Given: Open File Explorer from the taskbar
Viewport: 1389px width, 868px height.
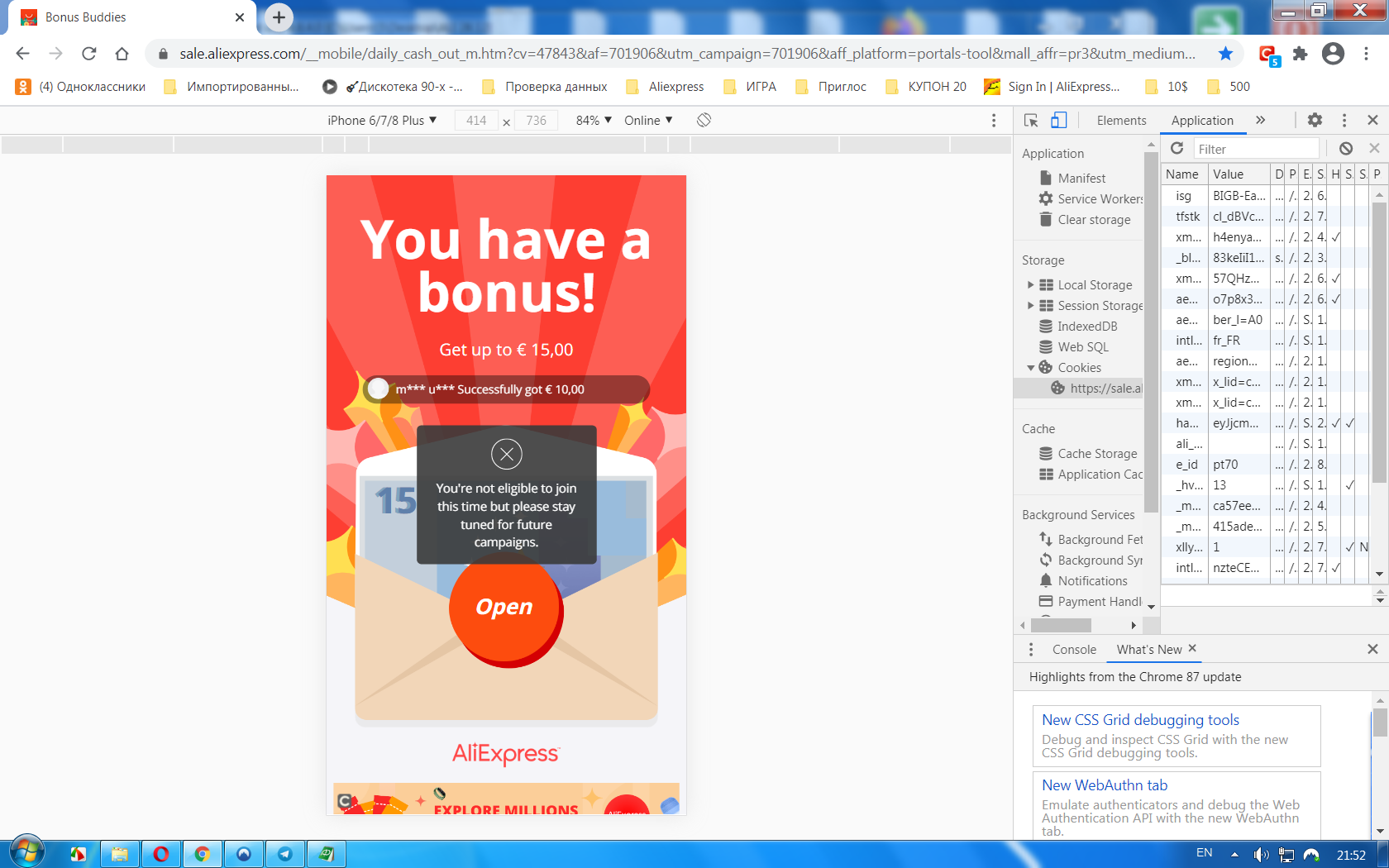Looking at the screenshot, I should [120, 854].
